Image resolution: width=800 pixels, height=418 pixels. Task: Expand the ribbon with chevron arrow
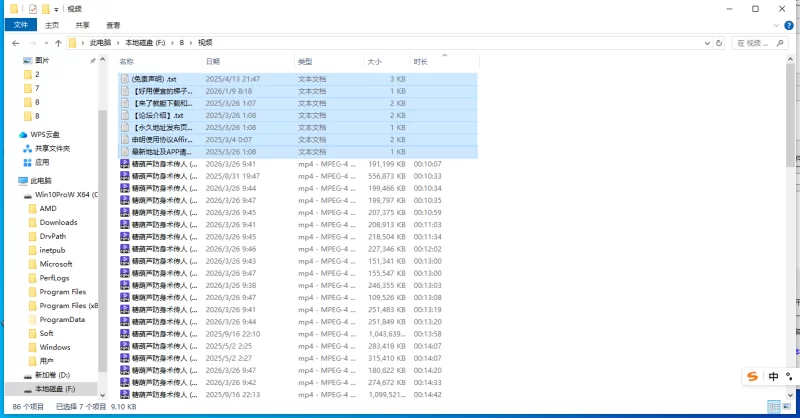point(776,25)
